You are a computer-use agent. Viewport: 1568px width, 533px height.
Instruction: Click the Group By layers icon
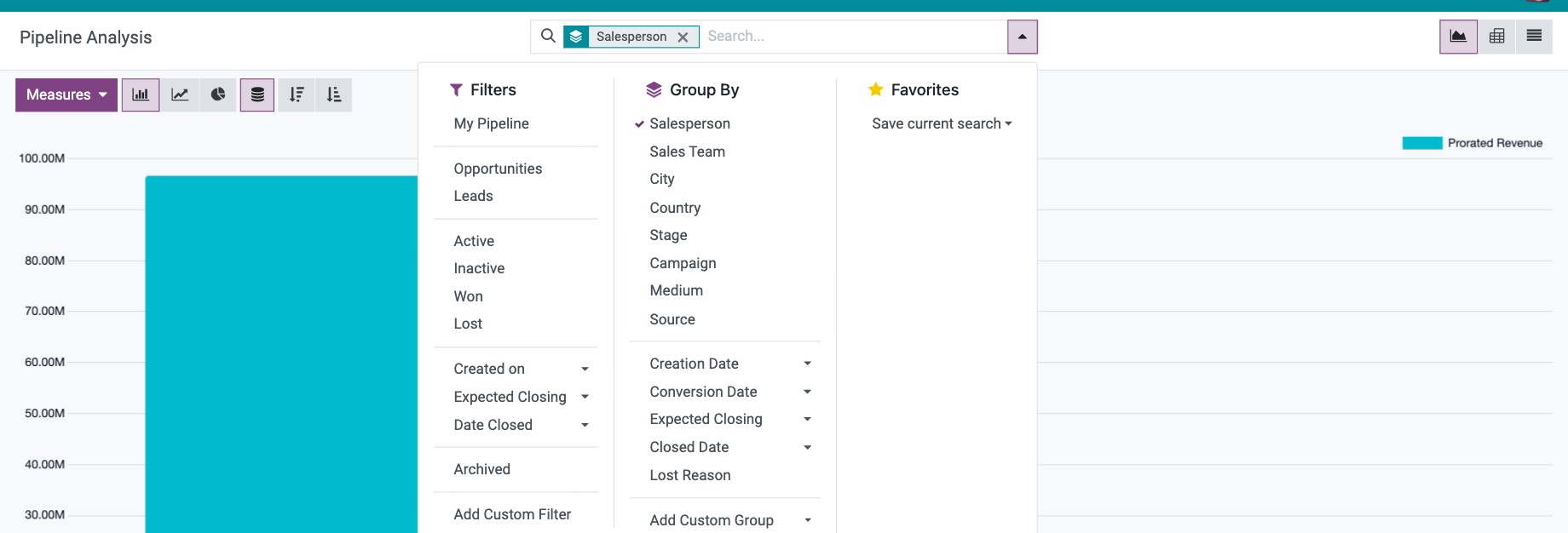click(x=654, y=89)
